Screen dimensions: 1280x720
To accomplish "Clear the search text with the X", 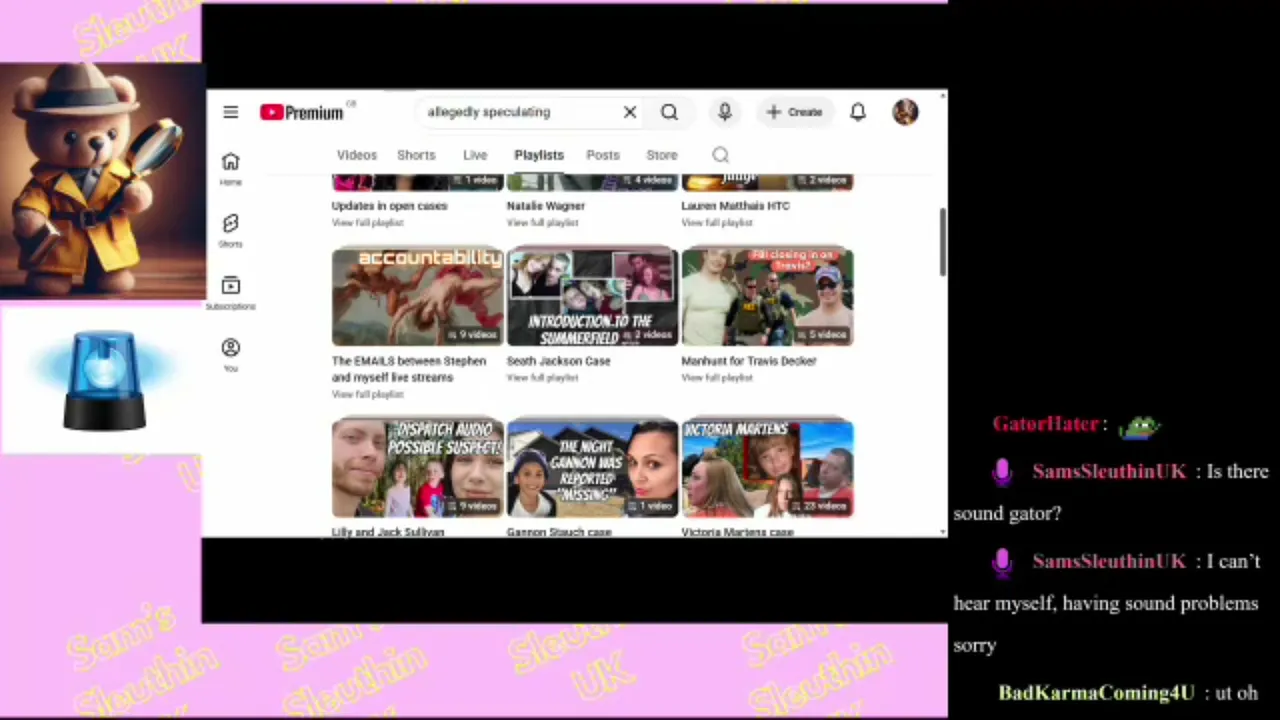I will [x=630, y=112].
